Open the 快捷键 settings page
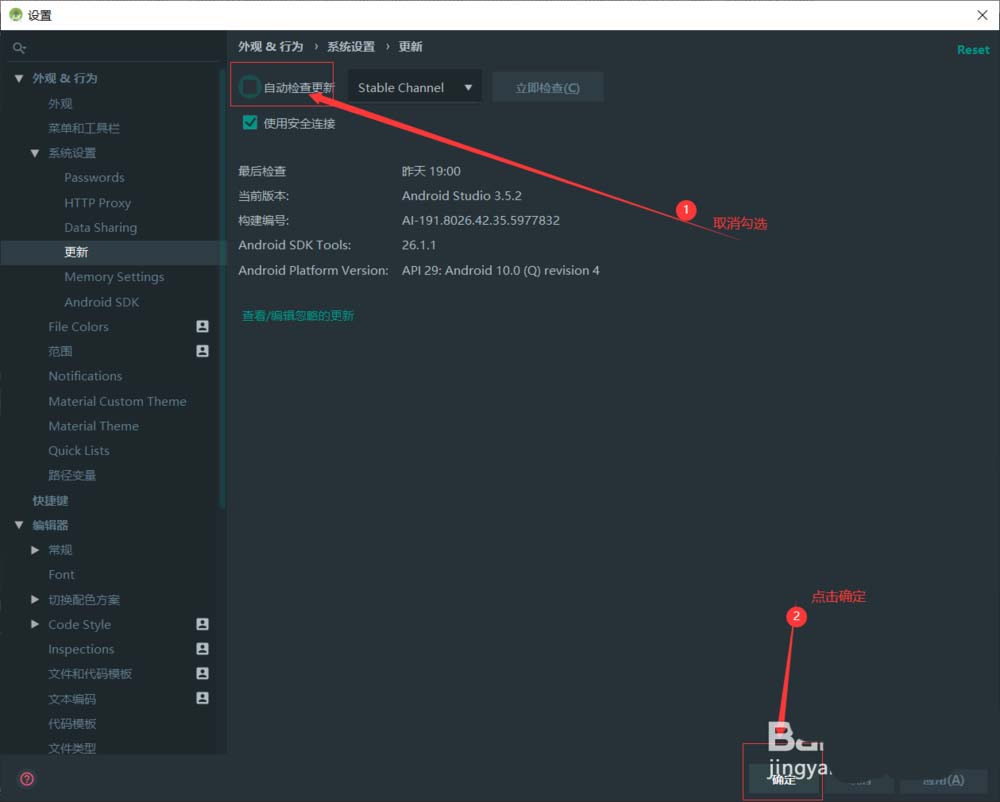The height and width of the screenshot is (802, 1000). pyautogui.click(x=50, y=500)
